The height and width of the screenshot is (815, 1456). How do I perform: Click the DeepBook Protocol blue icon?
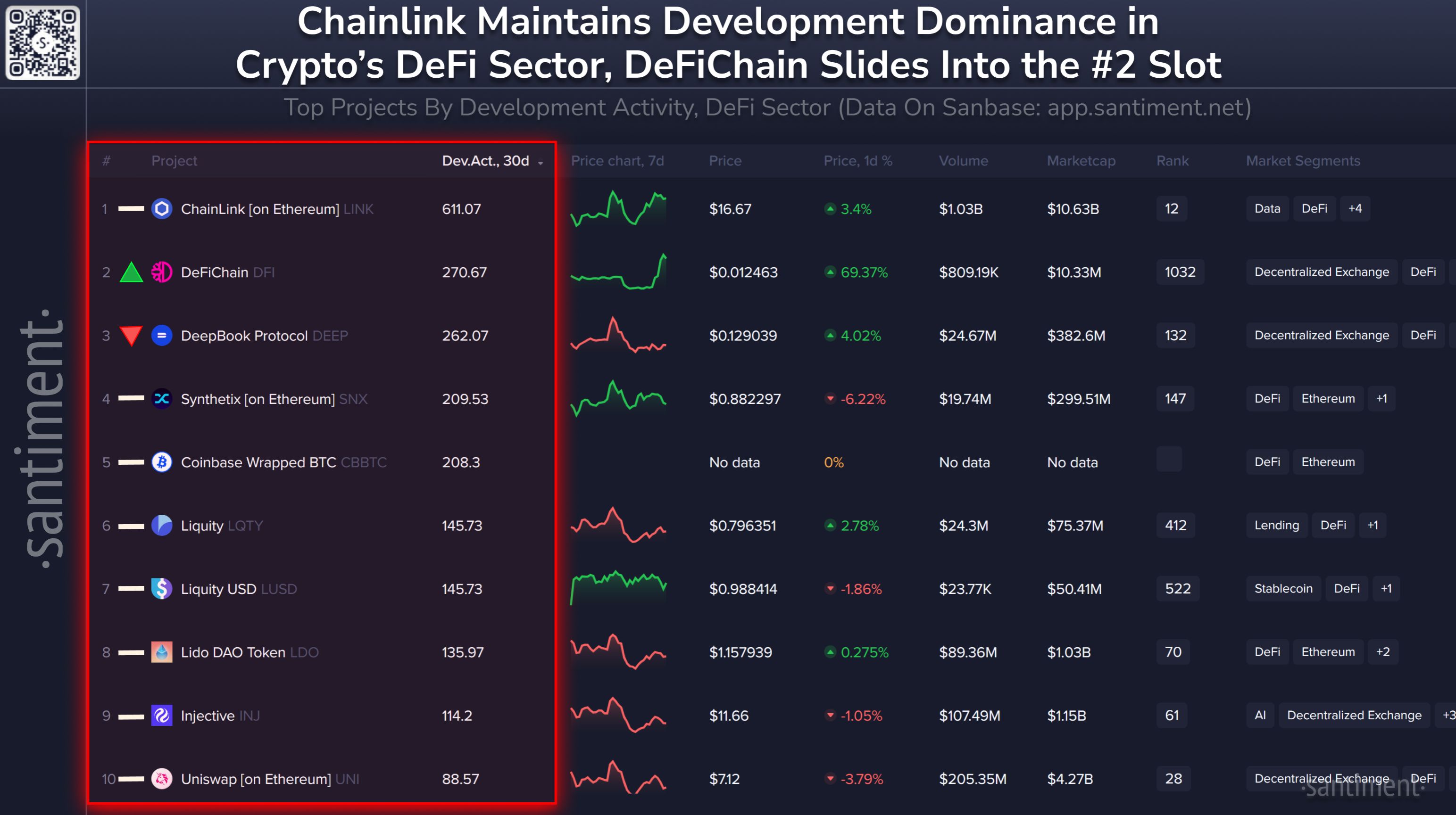(x=162, y=336)
